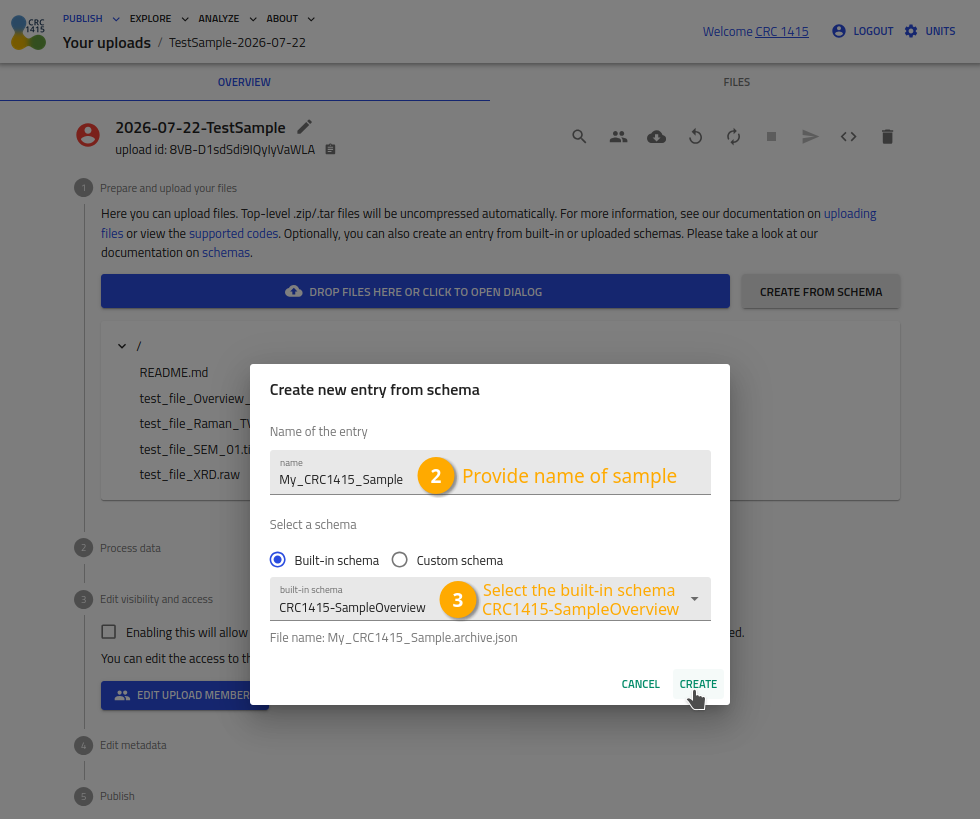
Task: Click CREATE FROM SCHEMA button
Action: [821, 292]
